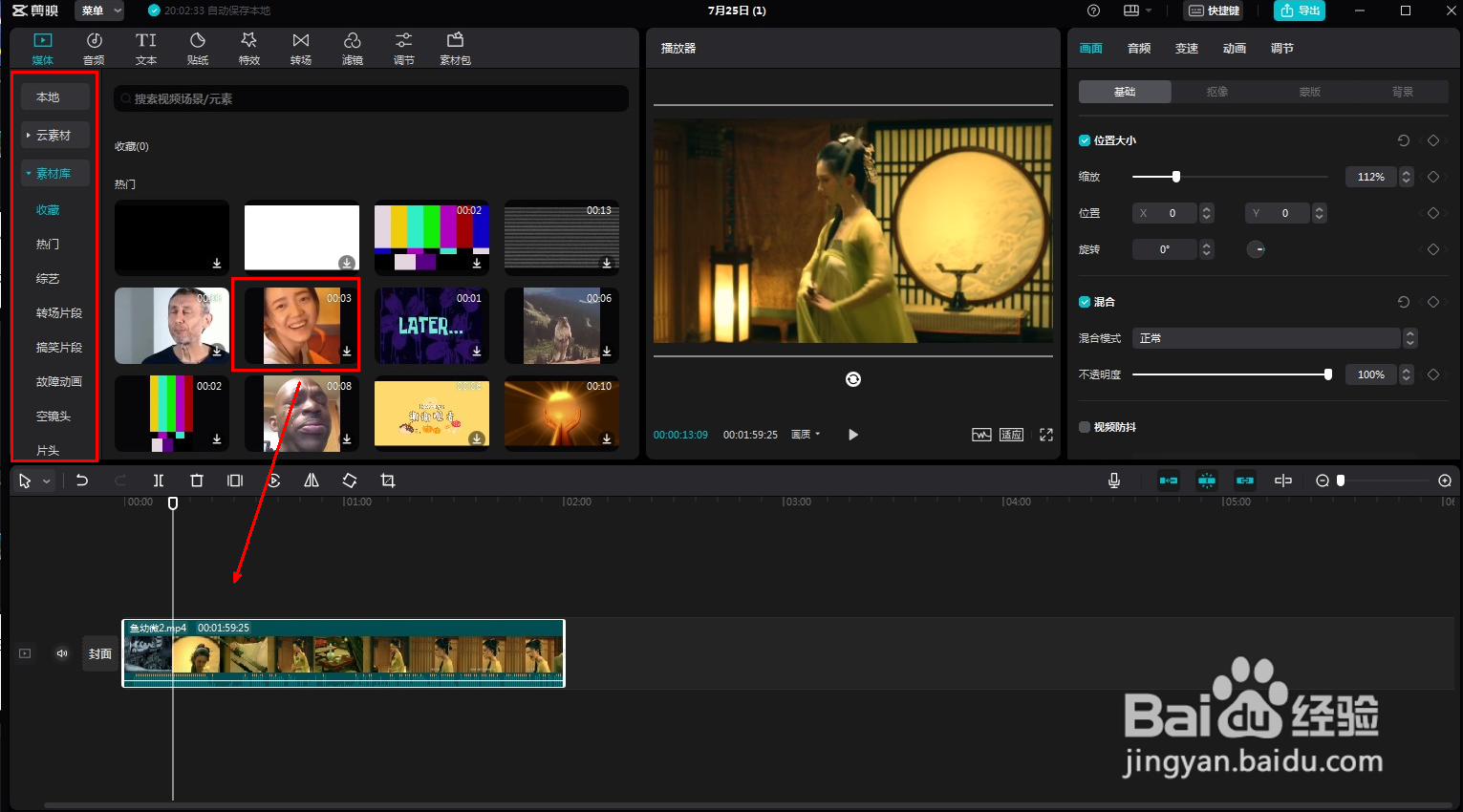
Task: Toggle linkage option in timeline toolbar
Action: click(1244, 481)
